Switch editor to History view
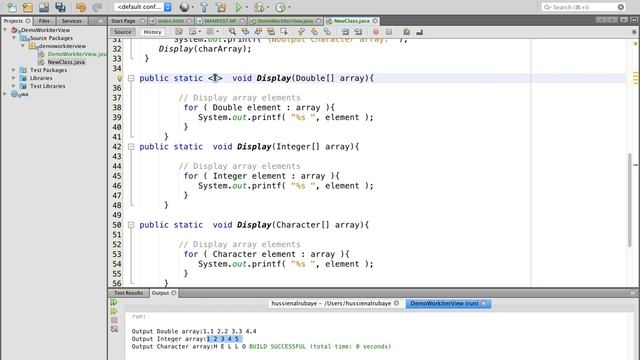640x360 pixels. click(x=152, y=32)
